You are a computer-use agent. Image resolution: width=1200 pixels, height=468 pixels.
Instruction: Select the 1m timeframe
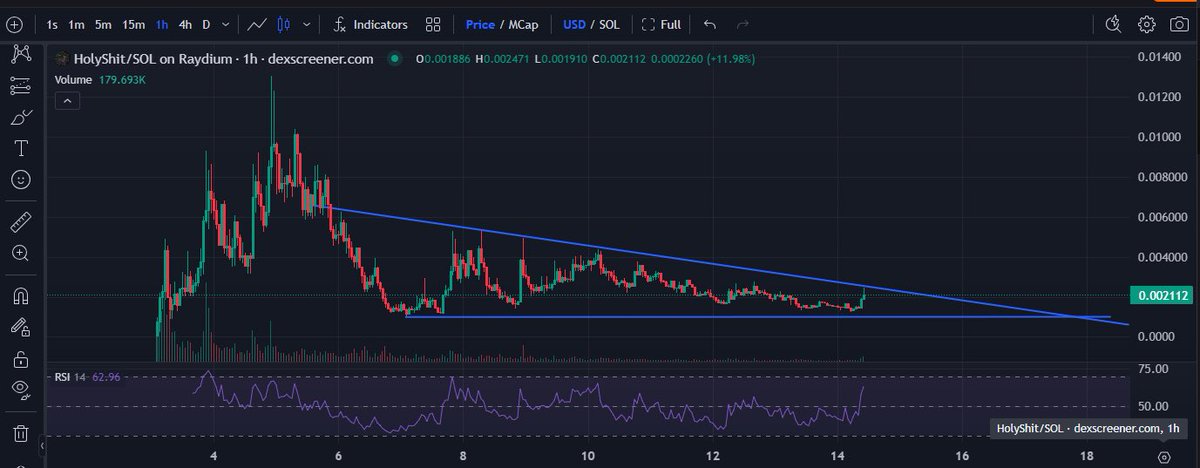[x=77, y=23]
